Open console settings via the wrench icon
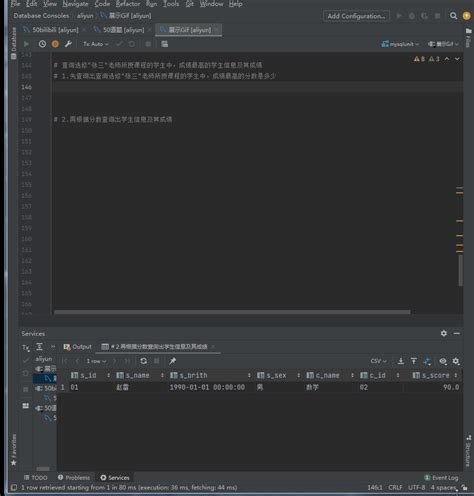474x496 pixels. click(x=68, y=44)
